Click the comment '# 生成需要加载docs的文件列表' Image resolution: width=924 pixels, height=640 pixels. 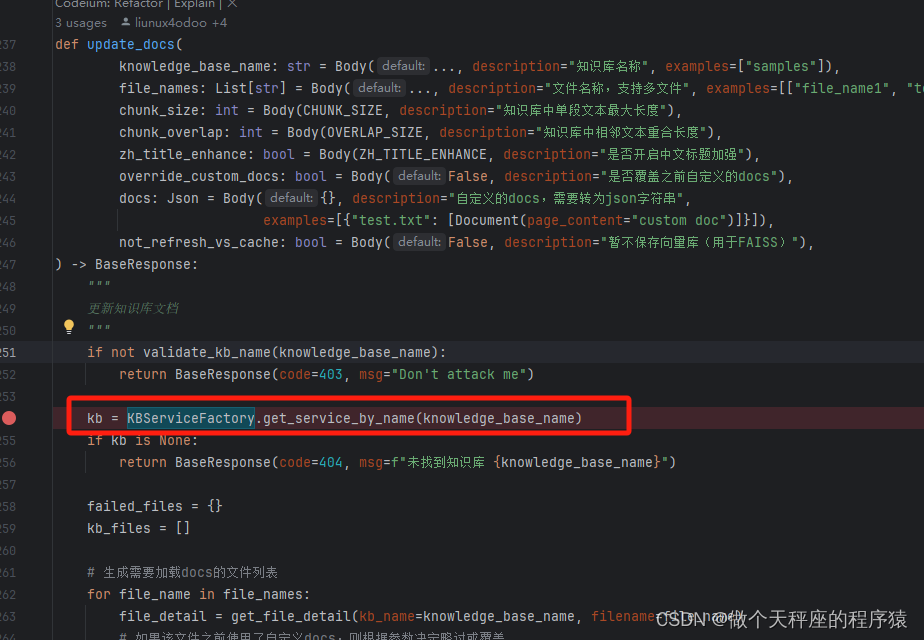tap(182, 572)
